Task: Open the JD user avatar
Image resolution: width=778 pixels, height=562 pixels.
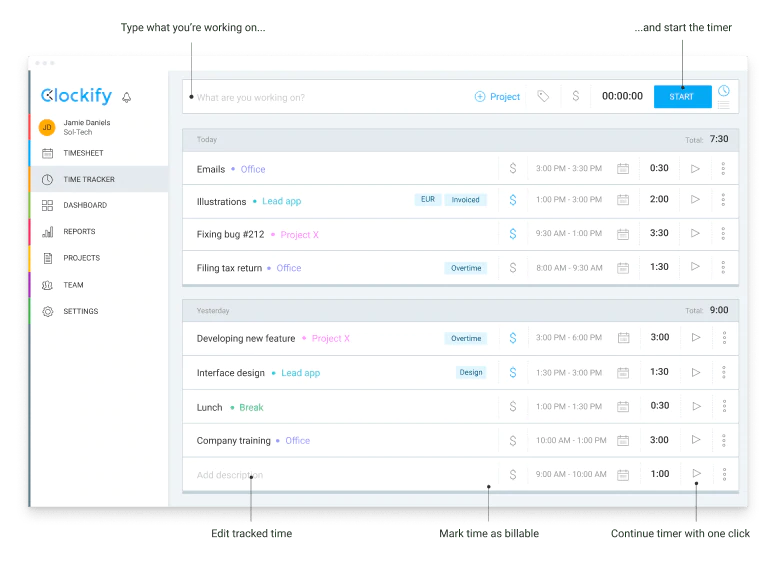Action: pos(47,127)
